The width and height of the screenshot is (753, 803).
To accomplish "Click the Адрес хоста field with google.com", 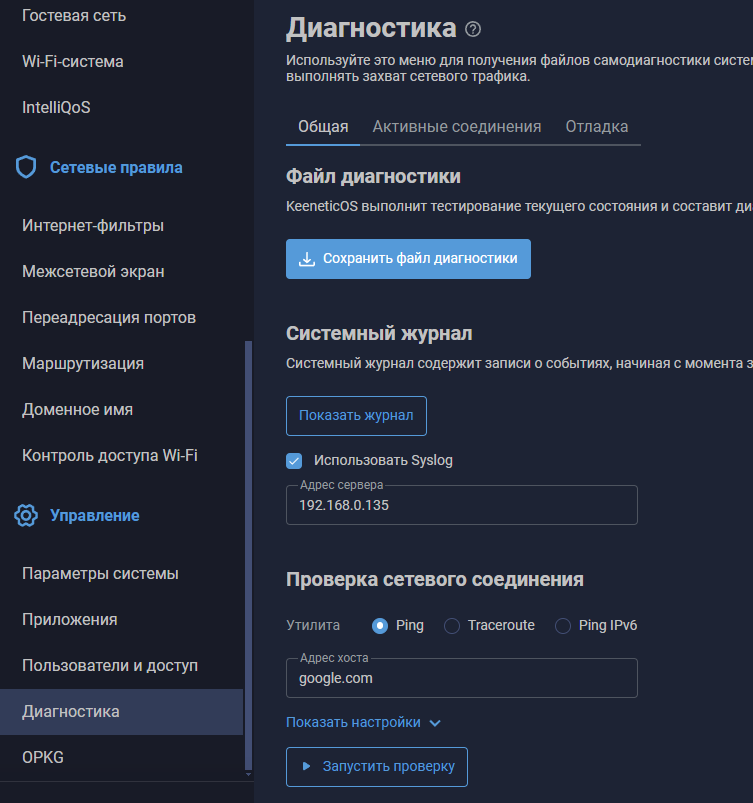I will click(x=461, y=678).
